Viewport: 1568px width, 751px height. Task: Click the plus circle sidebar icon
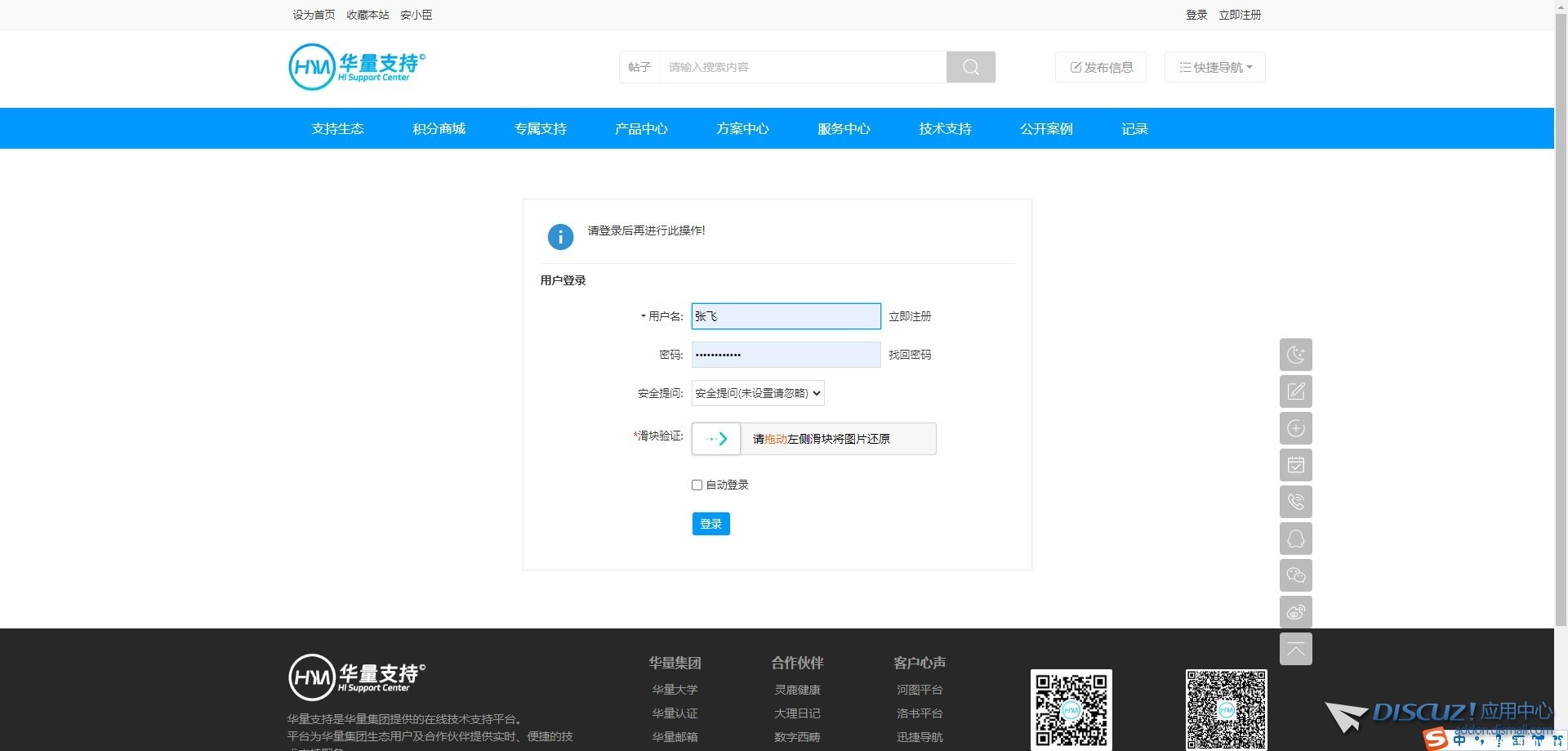point(1295,428)
